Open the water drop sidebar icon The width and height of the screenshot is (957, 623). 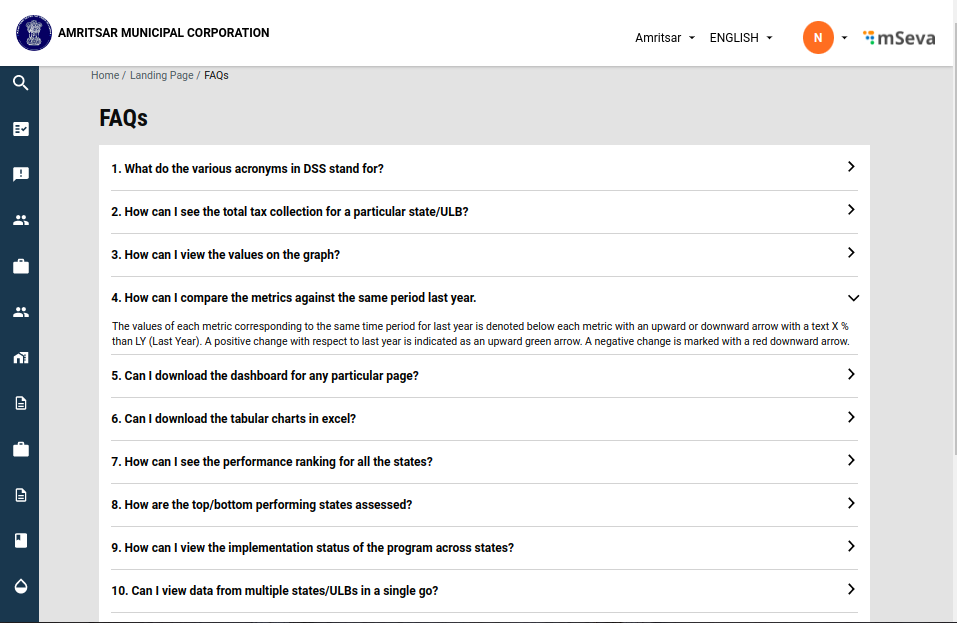pos(20,586)
